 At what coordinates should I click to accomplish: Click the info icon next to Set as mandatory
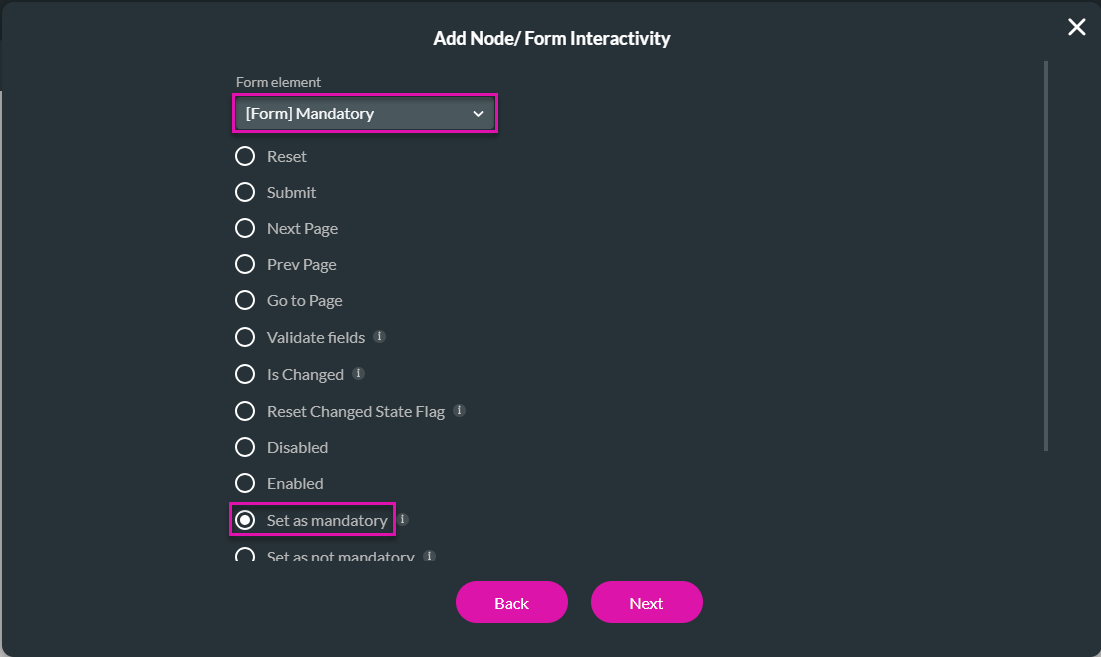point(402,519)
